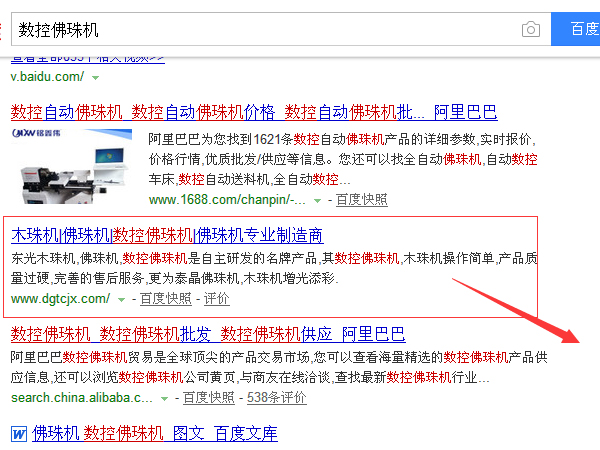Expand the dropdown arrow next to v.baidu.com

(x=95, y=77)
